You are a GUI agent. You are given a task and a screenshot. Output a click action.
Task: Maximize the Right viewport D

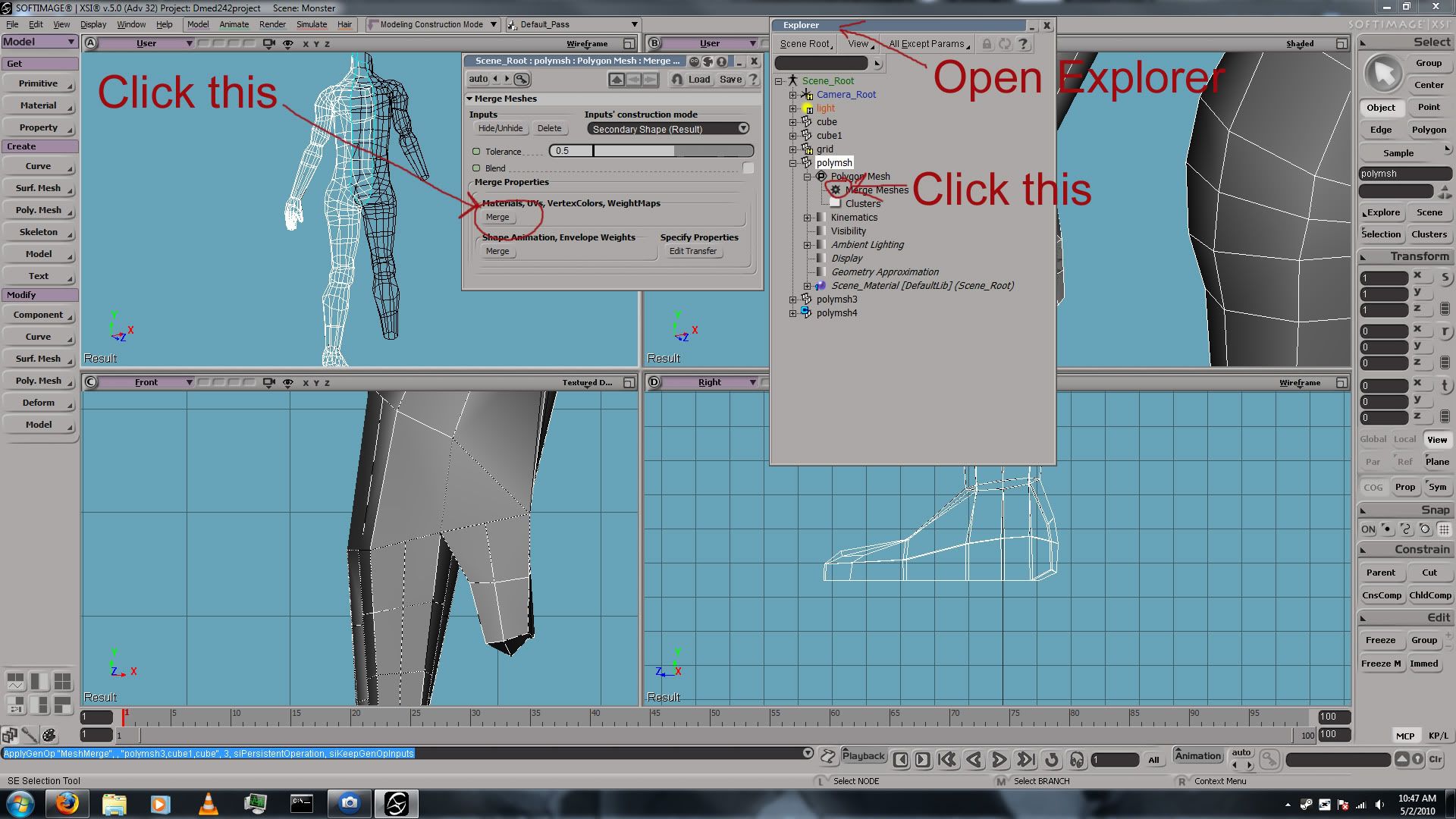pyautogui.click(x=1341, y=383)
